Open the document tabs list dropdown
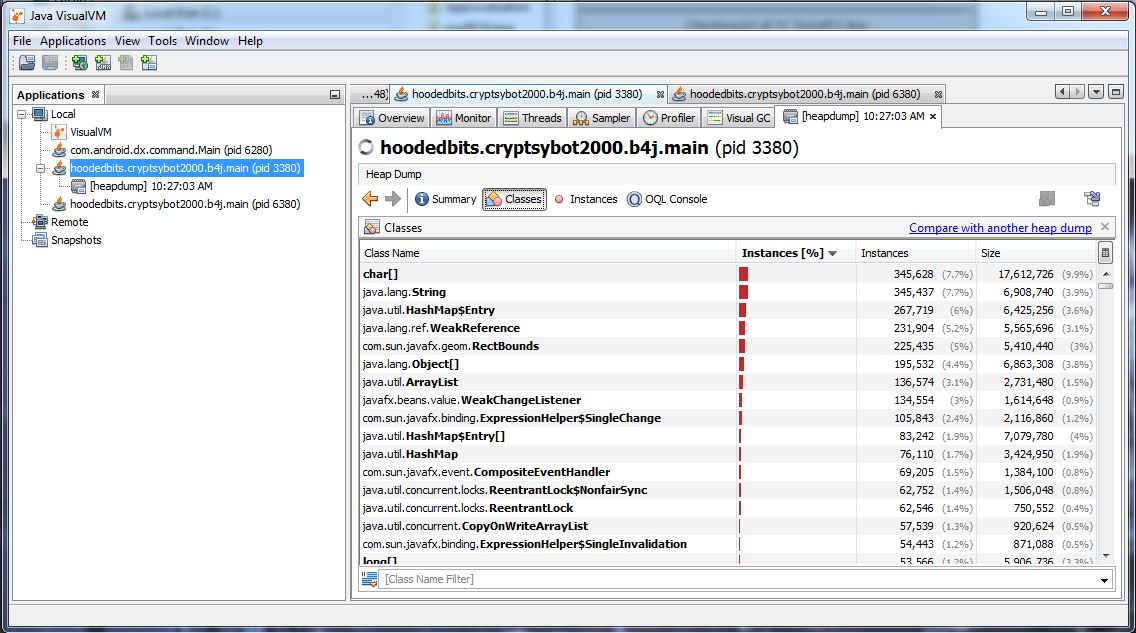Viewport: 1136px width, 633px height. [x=1096, y=92]
